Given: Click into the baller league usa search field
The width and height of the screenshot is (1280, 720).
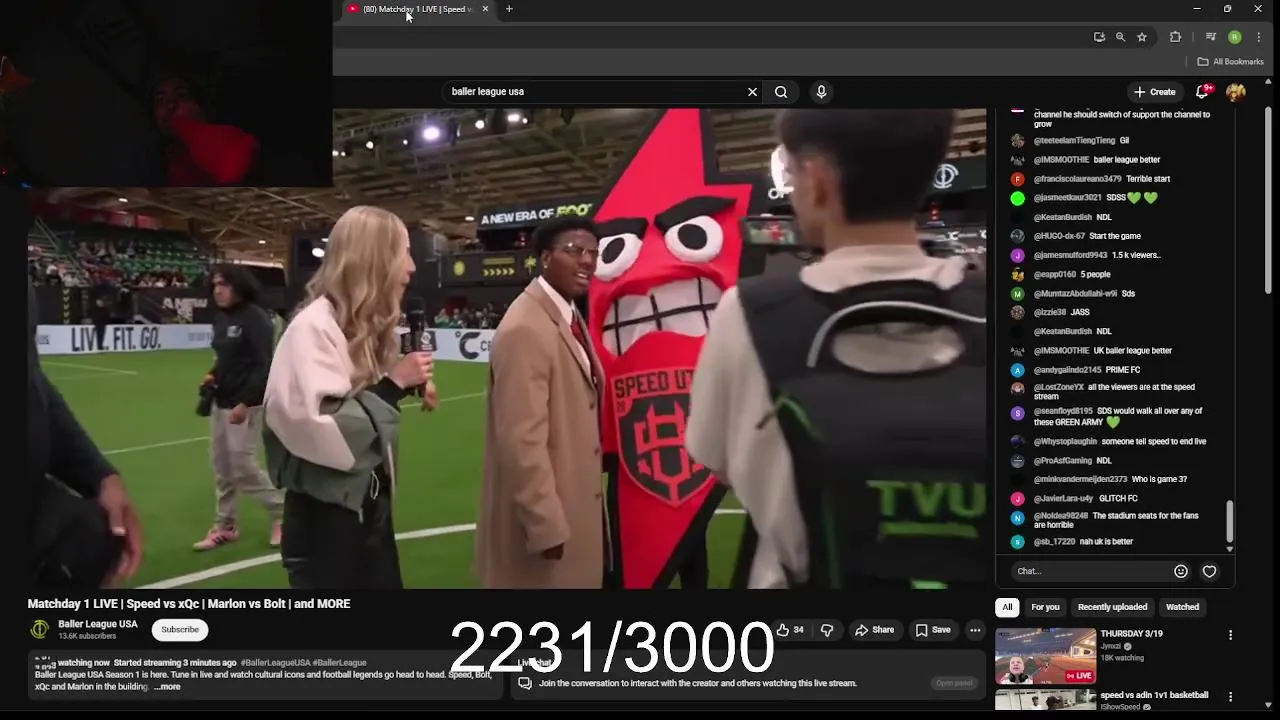Looking at the screenshot, I should coord(595,92).
